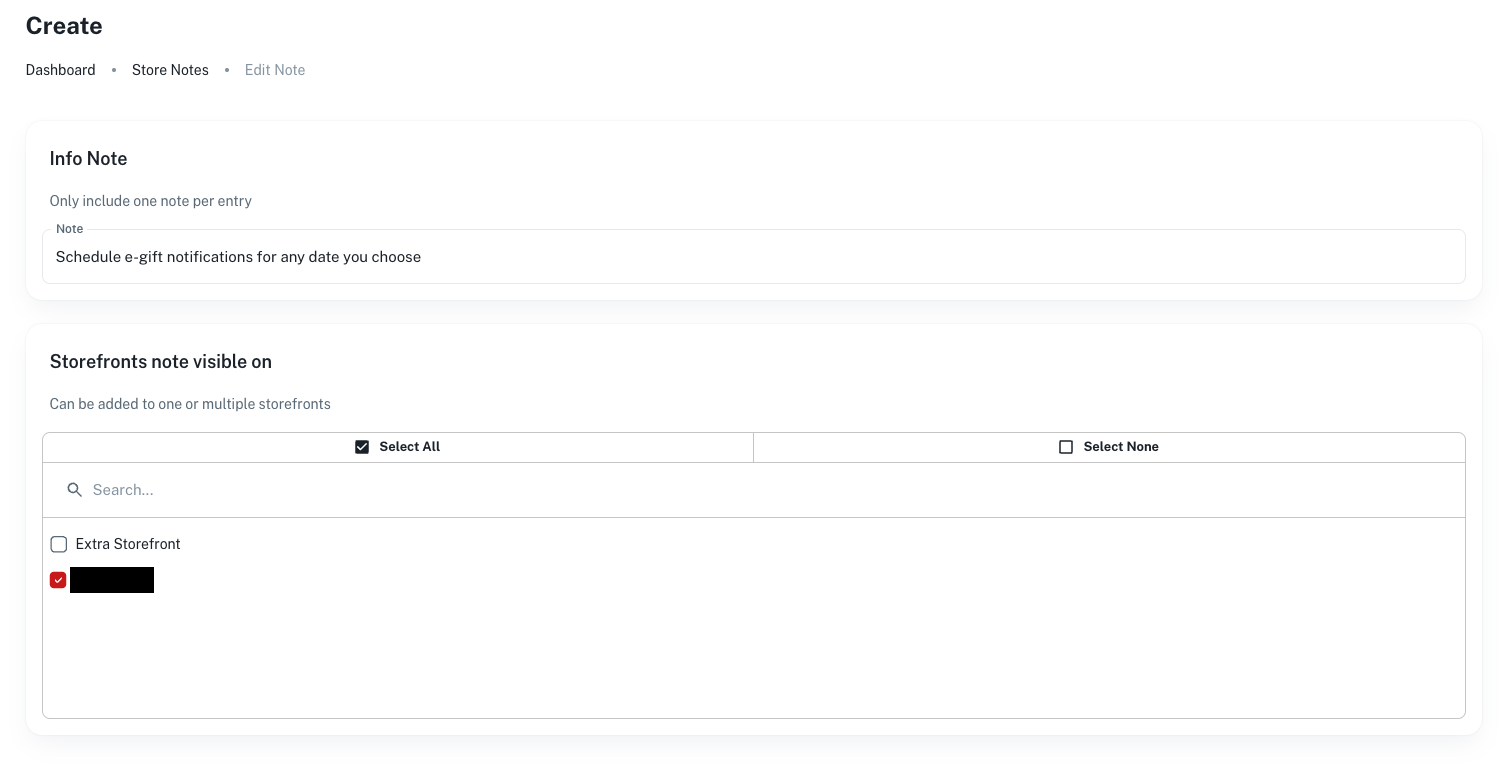Viewport: 1510px width, 770px height.
Task: Click the blacked-out storefront name
Action: tap(112, 580)
